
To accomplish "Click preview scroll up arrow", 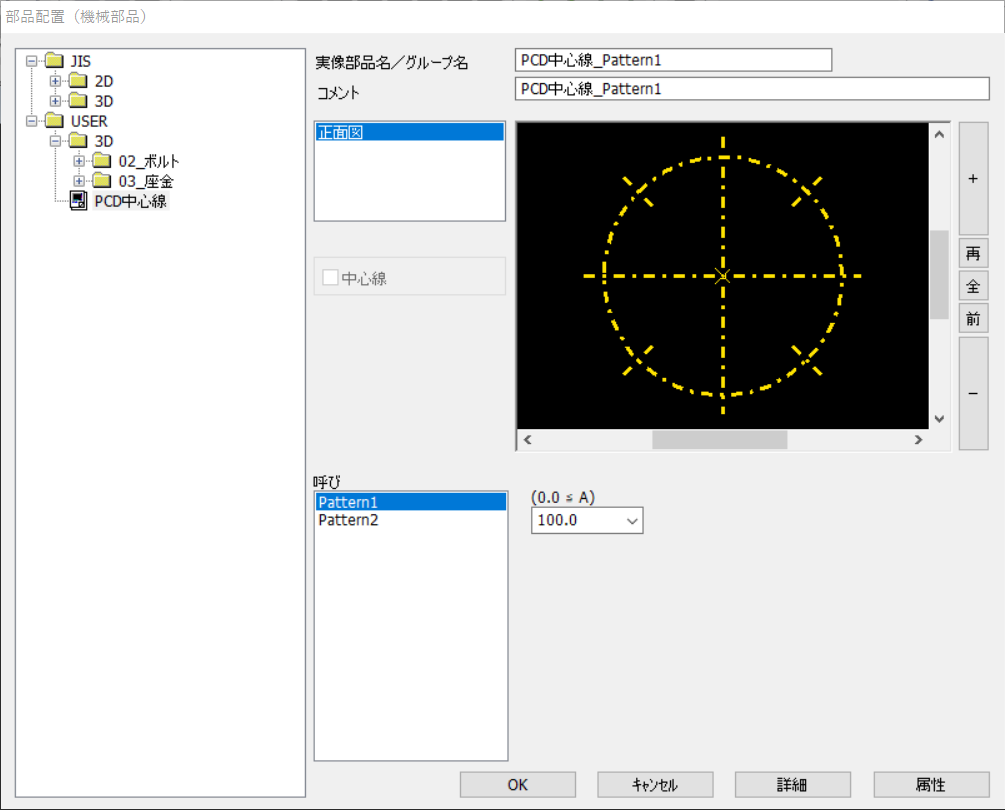I will pos(940,135).
